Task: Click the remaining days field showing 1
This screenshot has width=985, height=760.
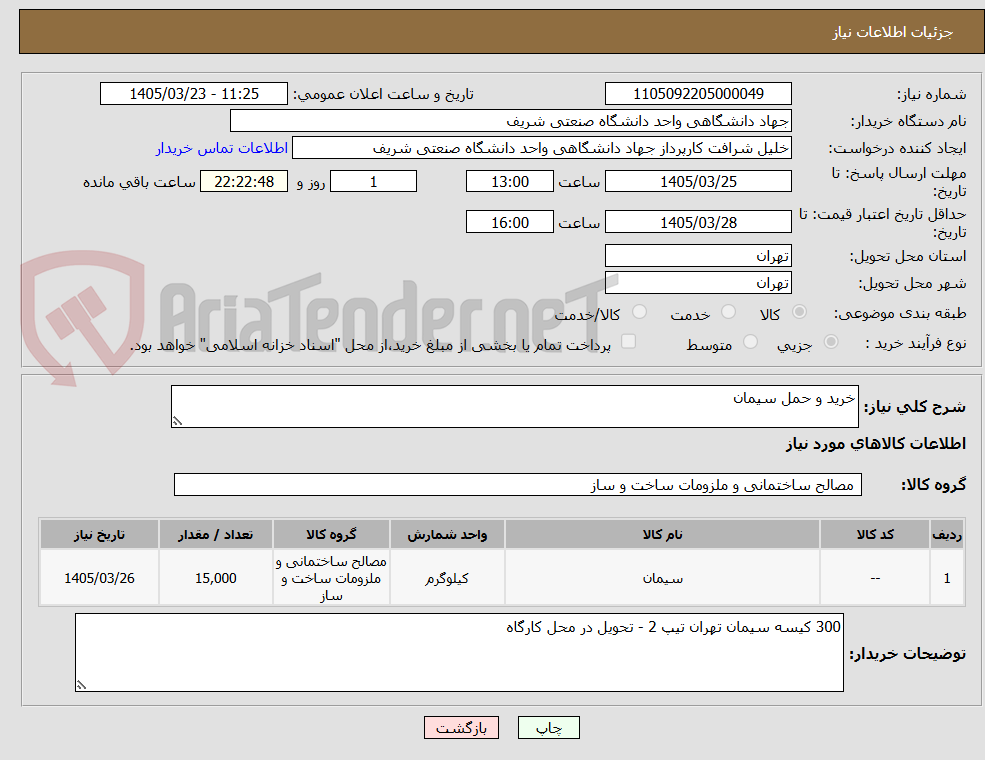Action: coord(373,182)
